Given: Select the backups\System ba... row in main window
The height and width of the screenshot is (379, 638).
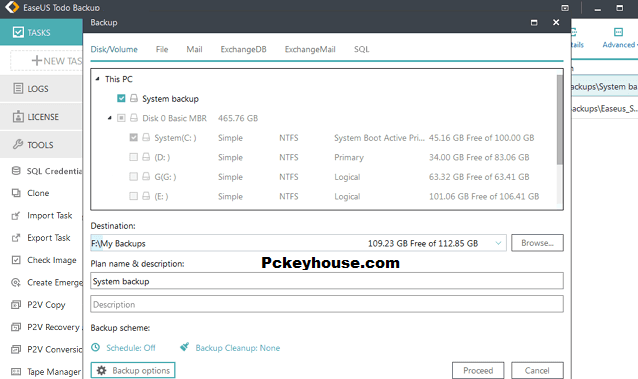Looking at the screenshot, I should click(x=605, y=86).
